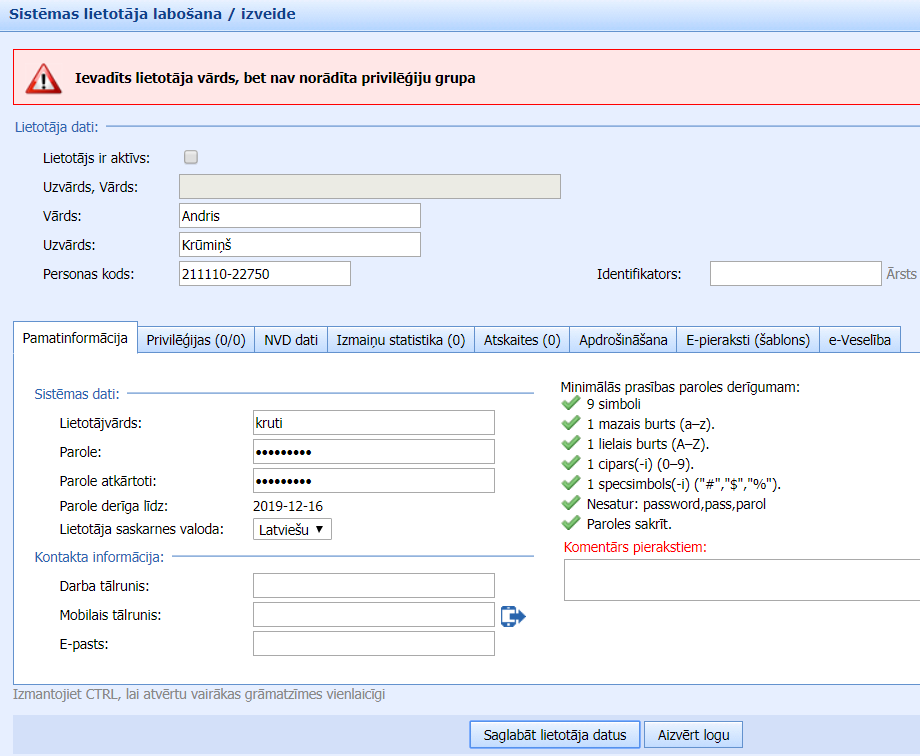This screenshot has width=920, height=756.
Task: Click into the Personas kods field
Action: [x=265, y=274]
